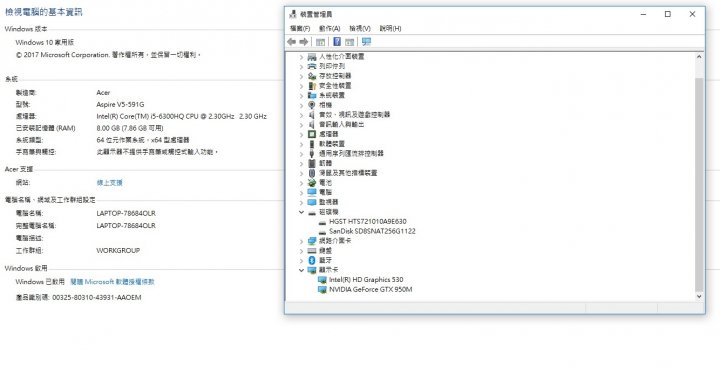The height and width of the screenshot is (372, 720).
Task: Click the Back arrow in Device Manager toolbar
Action: (291, 42)
